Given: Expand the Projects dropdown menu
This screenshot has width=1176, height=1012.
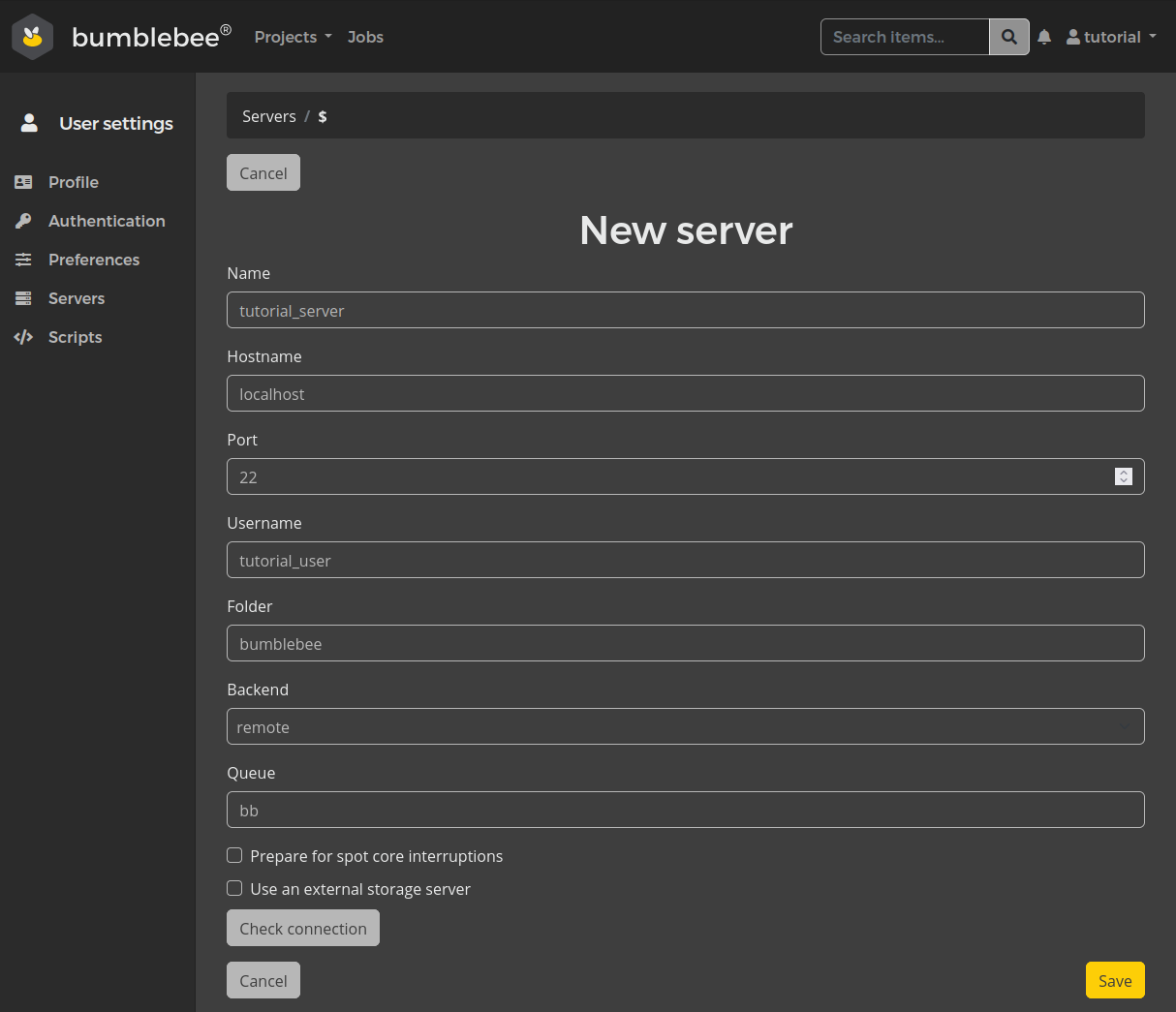Looking at the screenshot, I should [293, 37].
